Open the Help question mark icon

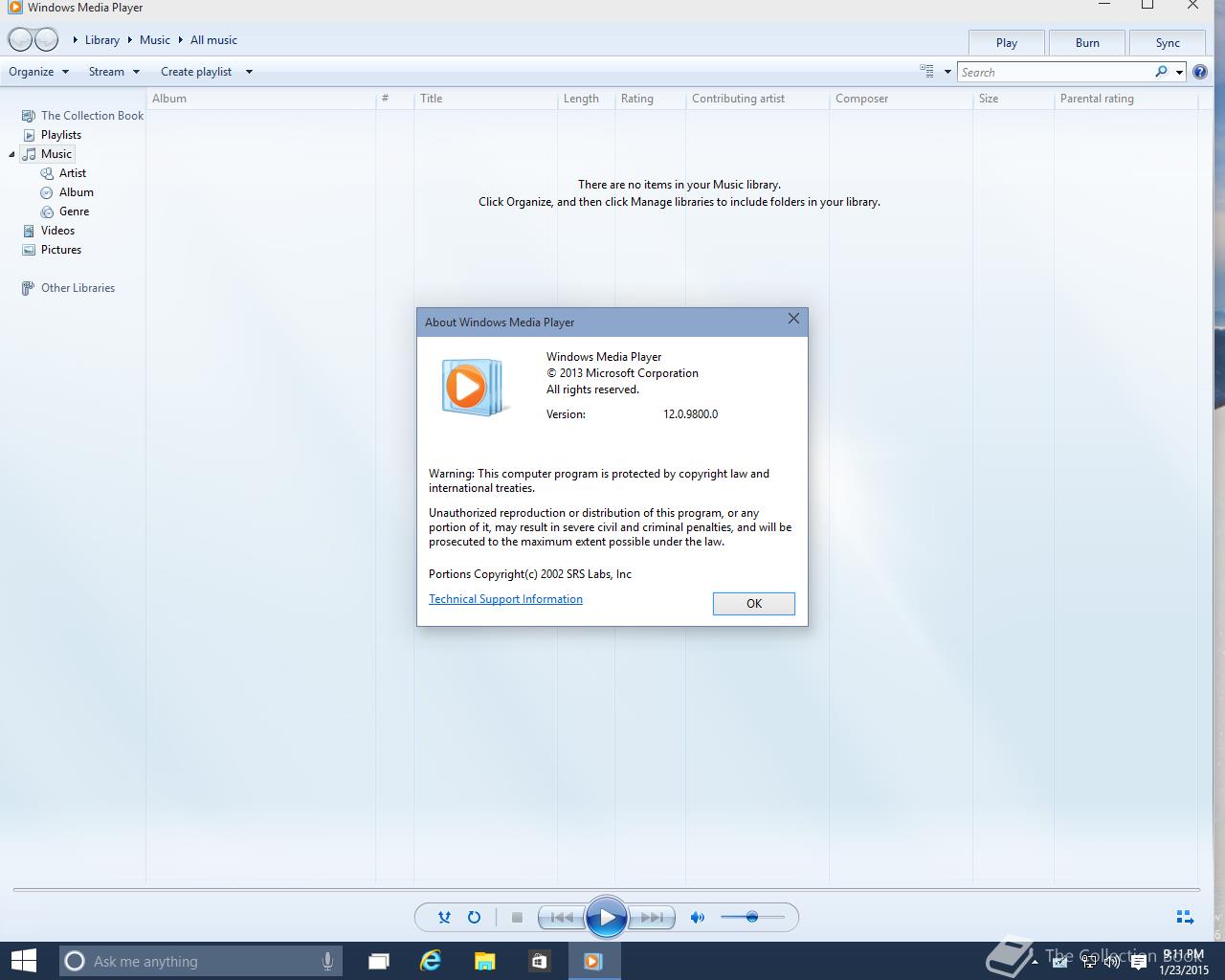(x=1200, y=72)
